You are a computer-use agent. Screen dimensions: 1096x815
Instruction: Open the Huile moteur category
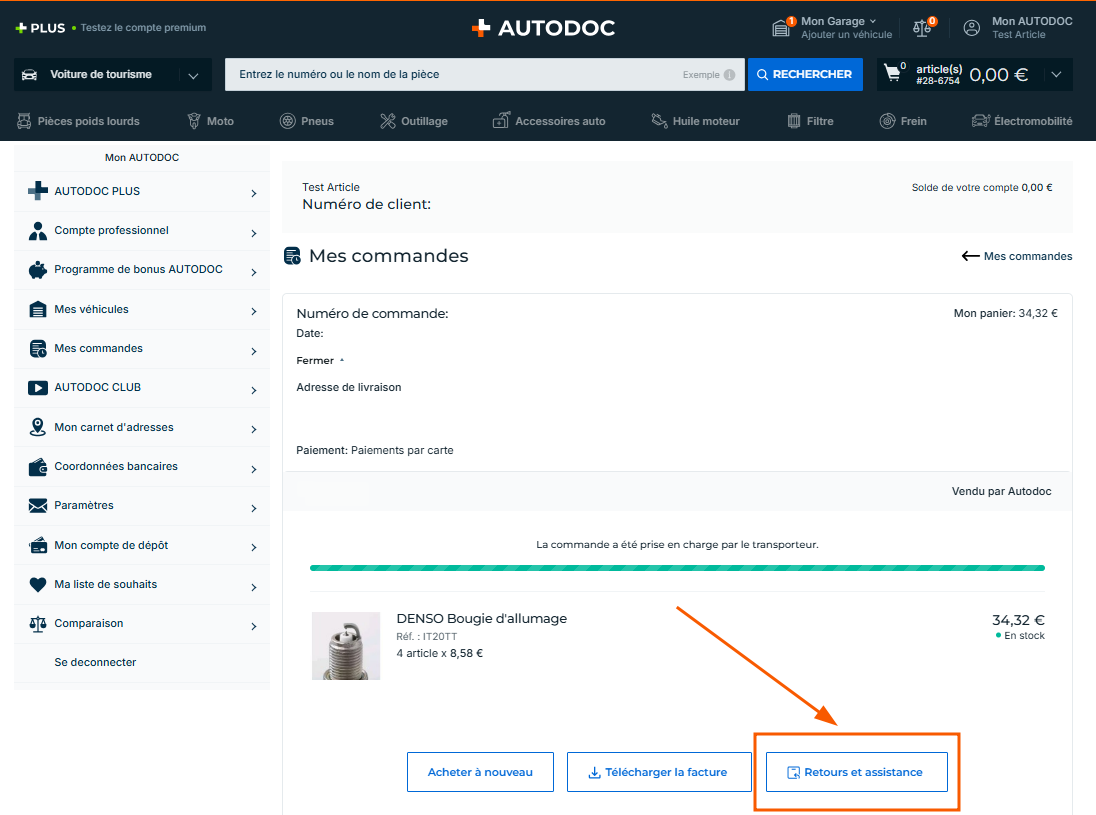pyautogui.click(x=695, y=121)
